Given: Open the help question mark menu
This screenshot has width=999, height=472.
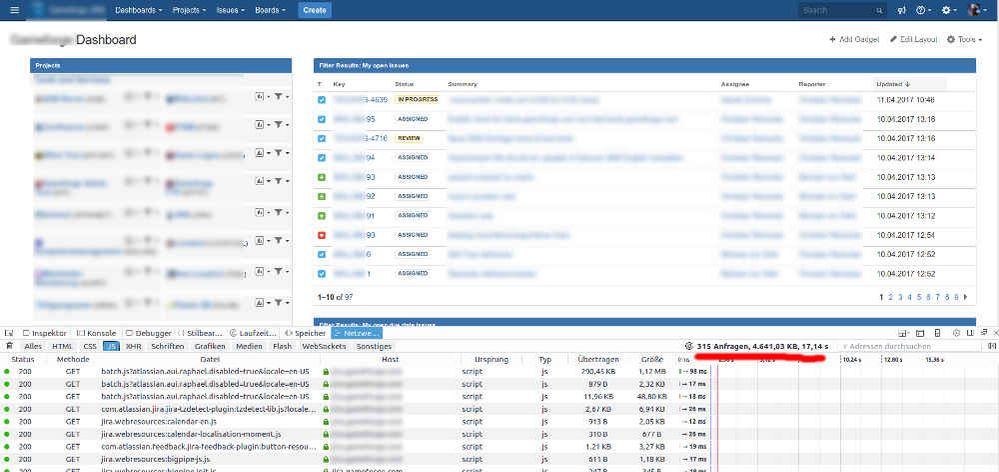Looking at the screenshot, I should [x=923, y=10].
